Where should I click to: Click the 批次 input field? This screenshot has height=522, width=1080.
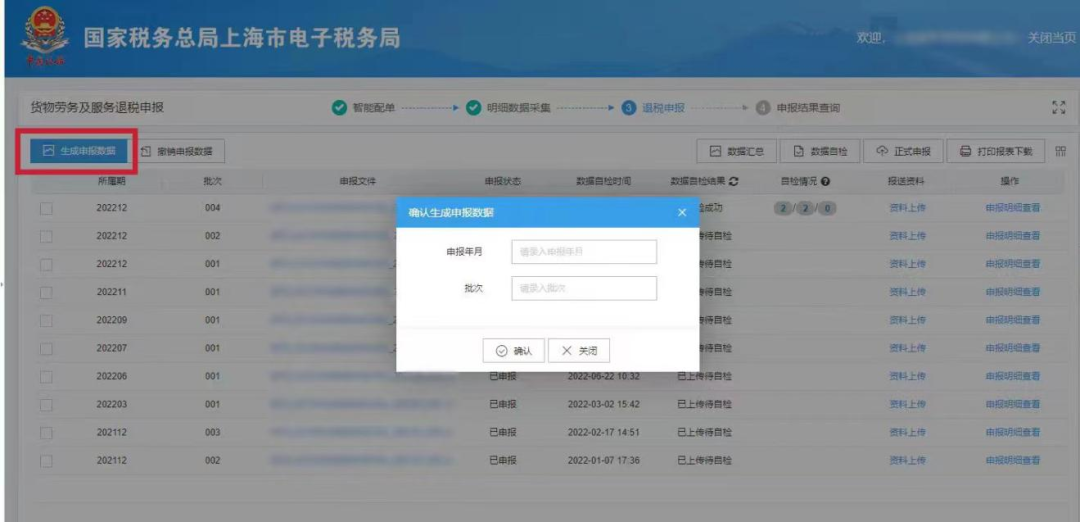click(x=584, y=288)
